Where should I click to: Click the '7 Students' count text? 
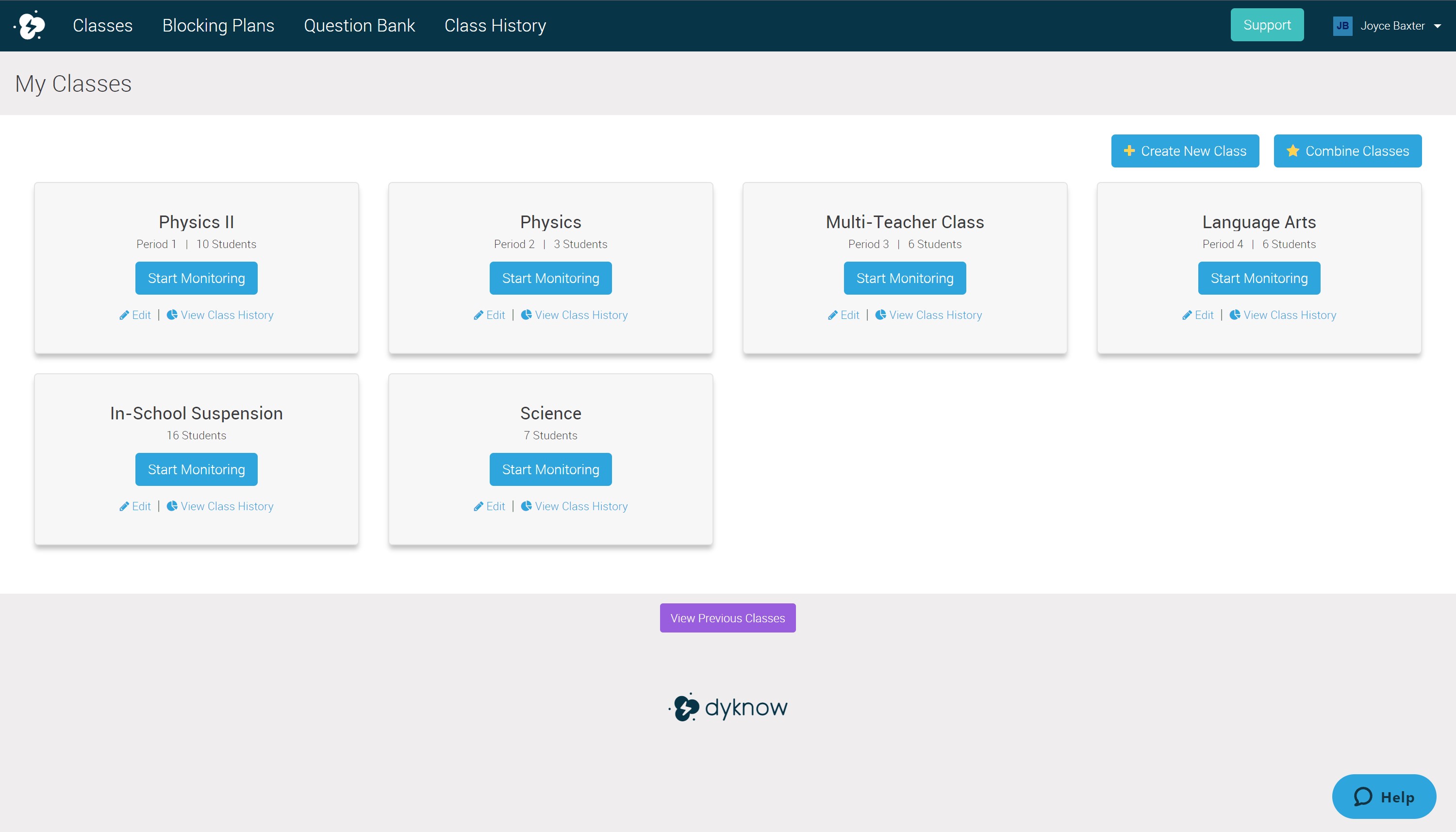[x=551, y=435]
